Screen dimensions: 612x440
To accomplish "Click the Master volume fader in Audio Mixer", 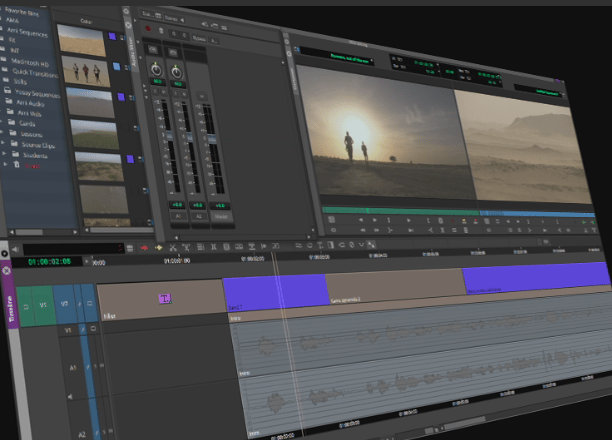I will click(x=212, y=138).
